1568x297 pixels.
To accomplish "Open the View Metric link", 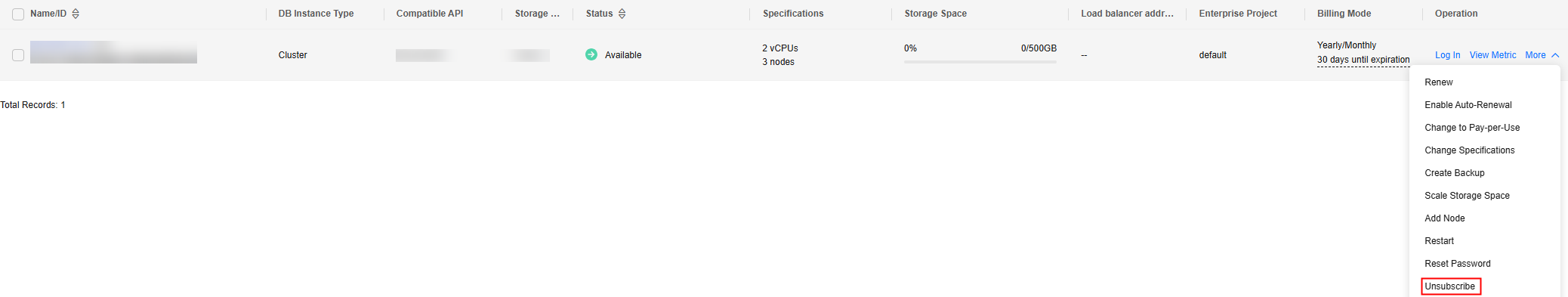I will coord(1492,55).
